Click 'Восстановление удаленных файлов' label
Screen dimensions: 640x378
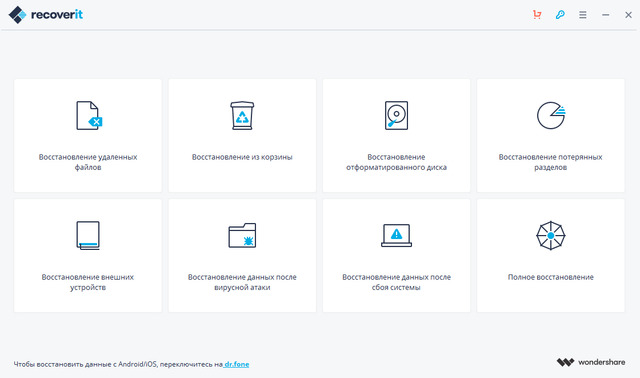(88, 162)
